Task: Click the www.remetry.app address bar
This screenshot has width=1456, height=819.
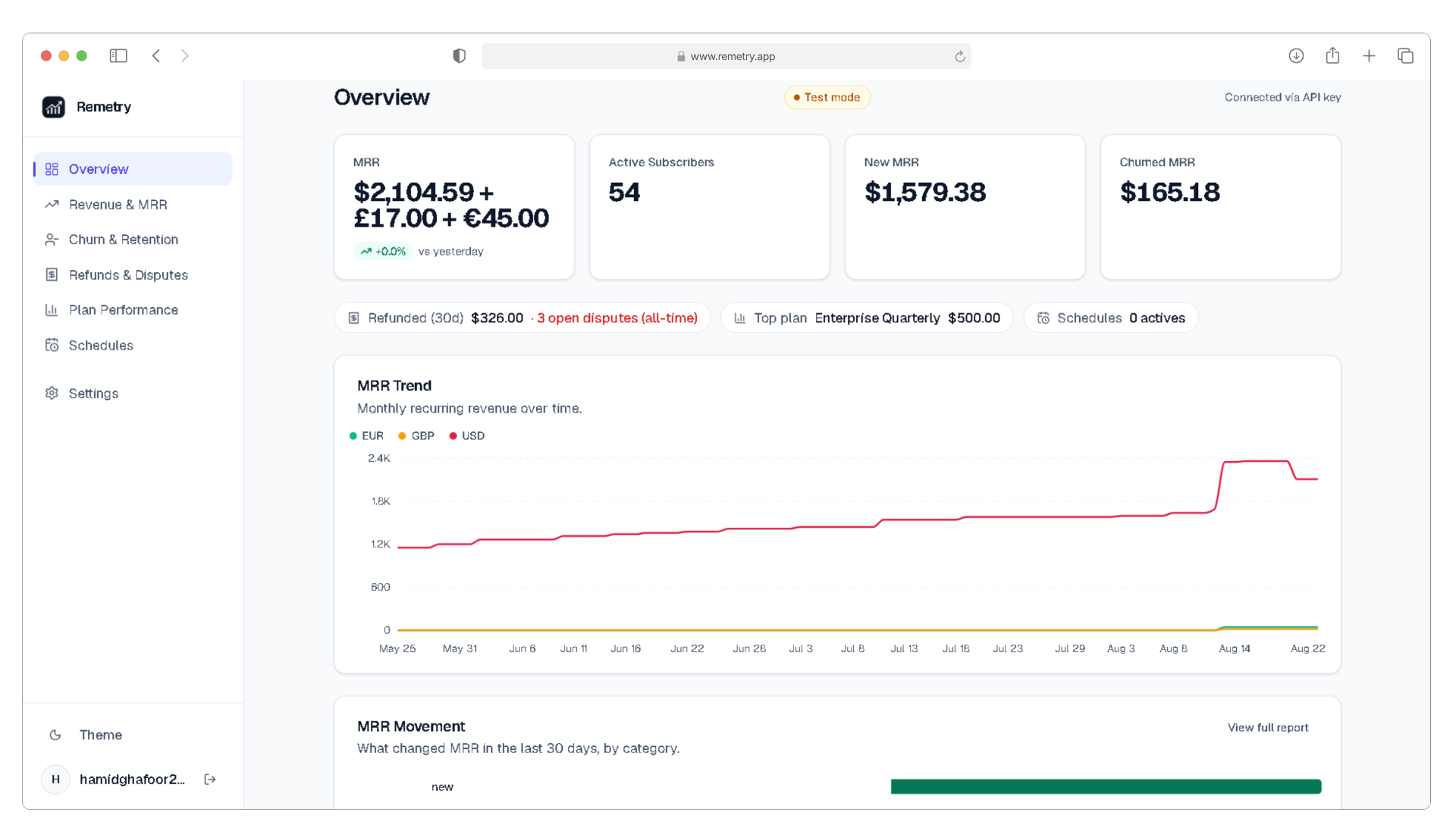Action: point(726,56)
